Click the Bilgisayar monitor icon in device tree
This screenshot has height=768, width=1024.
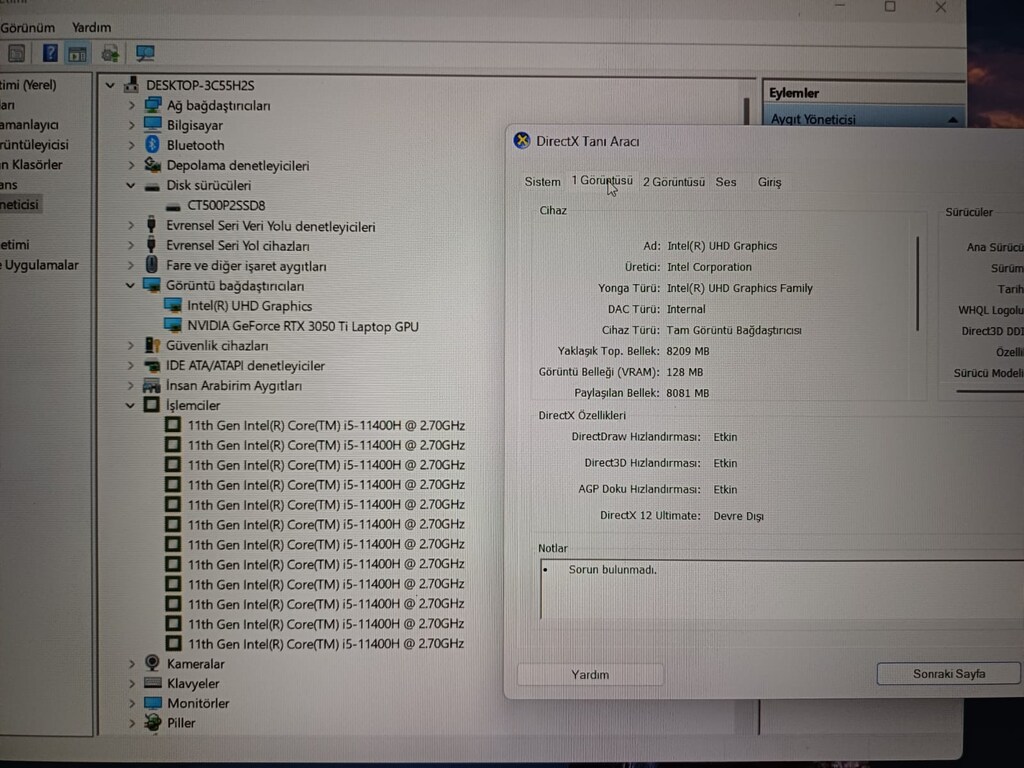point(153,125)
